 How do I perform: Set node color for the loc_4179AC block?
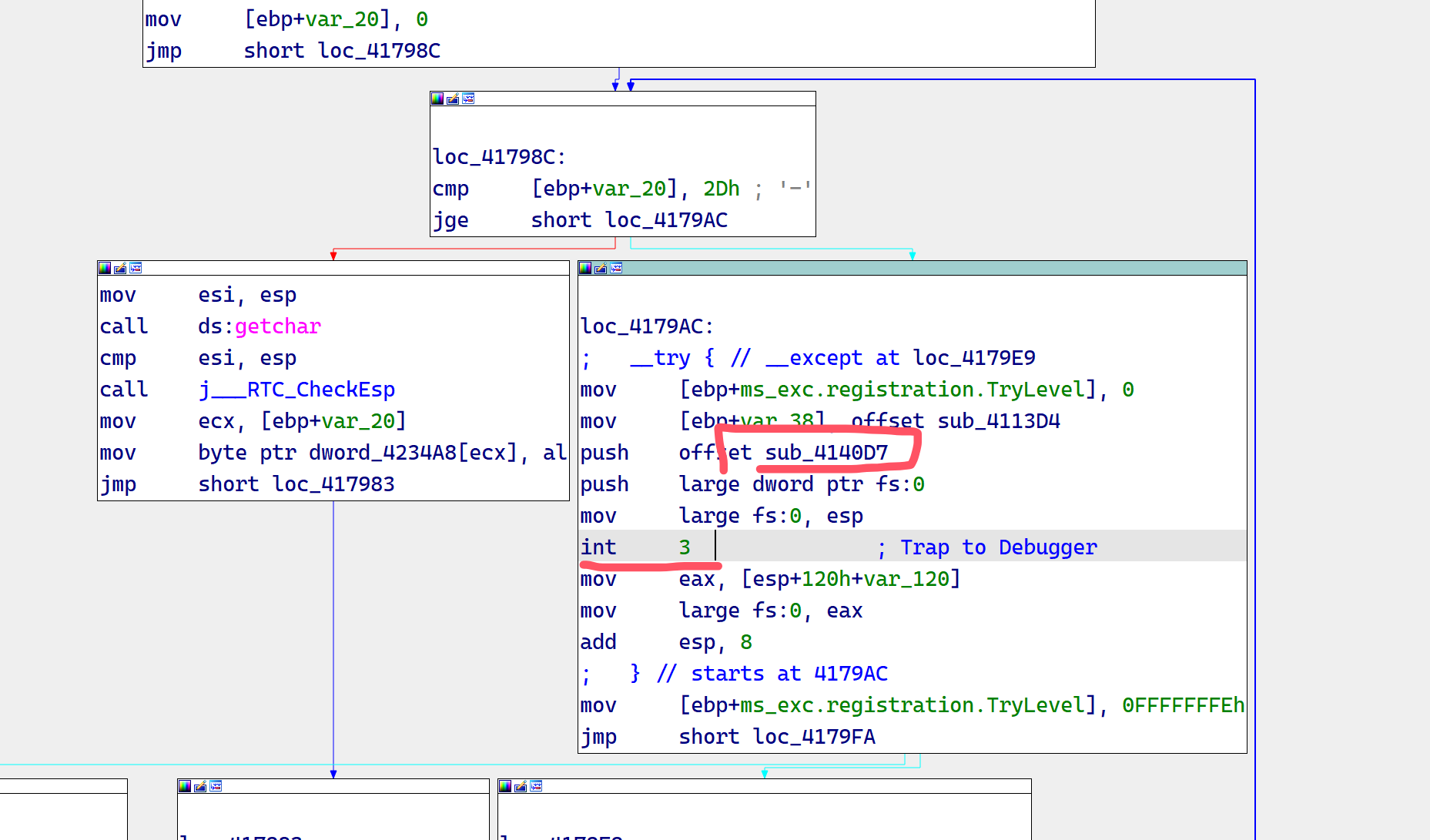point(585,268)
